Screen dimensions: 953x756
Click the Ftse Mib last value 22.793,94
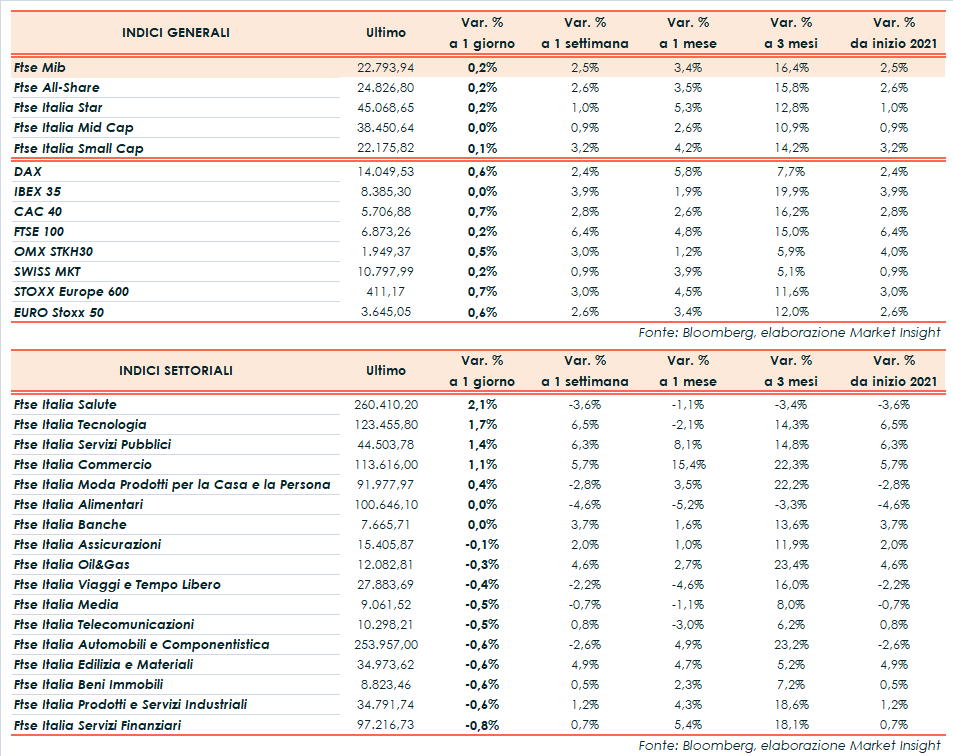[385, 68]
